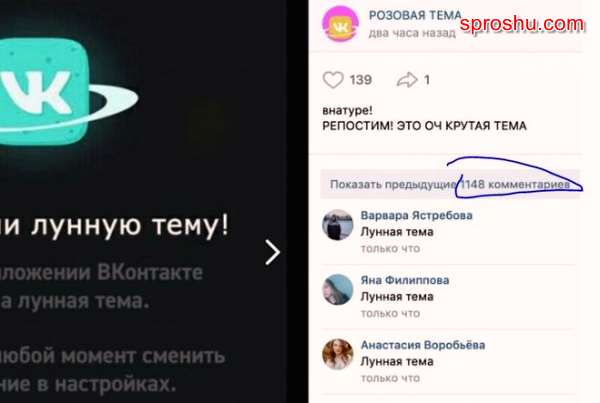Click Варвара's comment 'только что' timestamp
The width and height of the screenshot is (600, 403).
tap(390, 249)
